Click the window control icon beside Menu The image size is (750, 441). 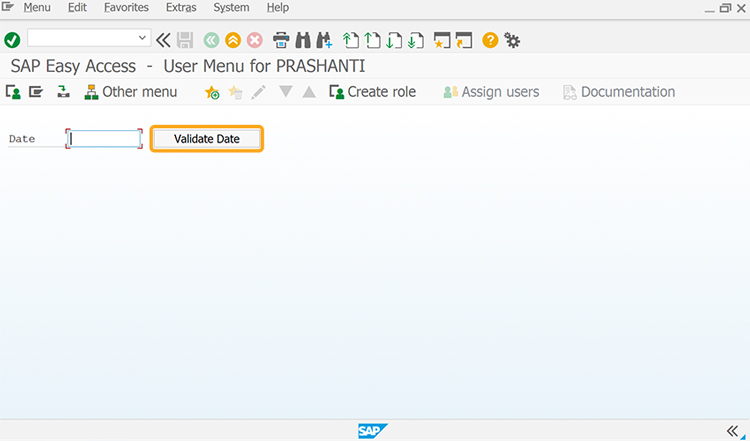(x=8, y=7)
